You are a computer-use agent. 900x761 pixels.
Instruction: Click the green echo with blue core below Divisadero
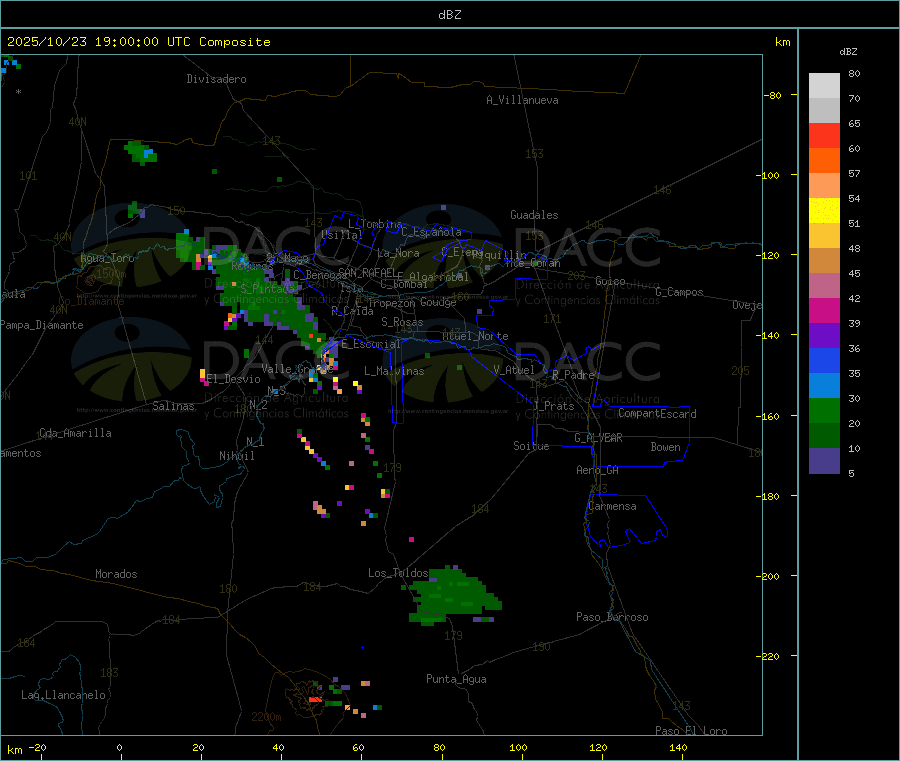[x=141, y=153]
